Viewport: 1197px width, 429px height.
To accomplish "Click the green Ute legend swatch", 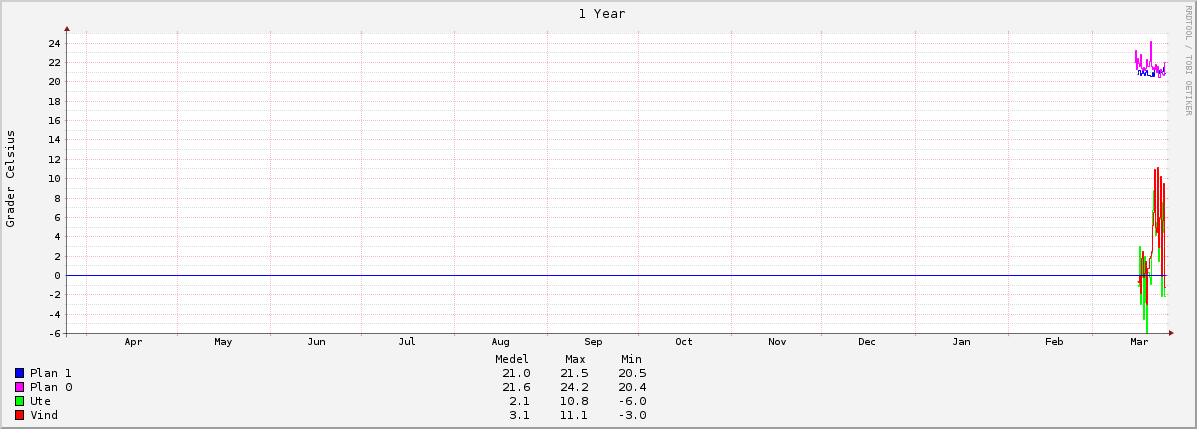I will point(19,401).
